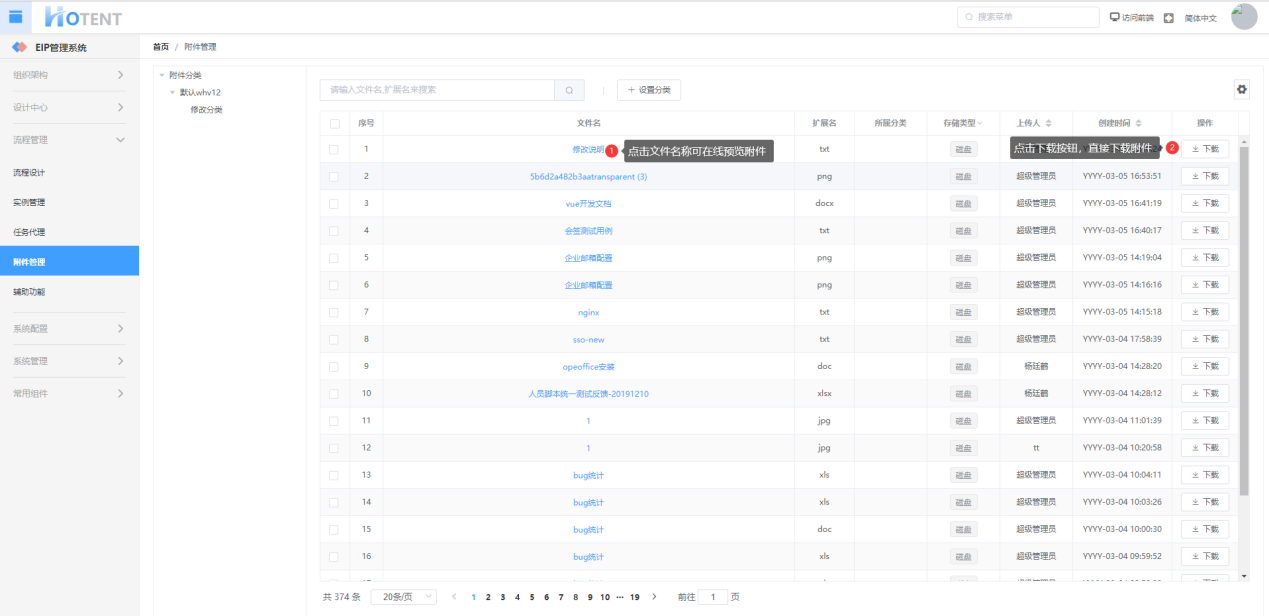
Task: Focus the 搜索菜单 search field
Action: tap(1027, 17)
